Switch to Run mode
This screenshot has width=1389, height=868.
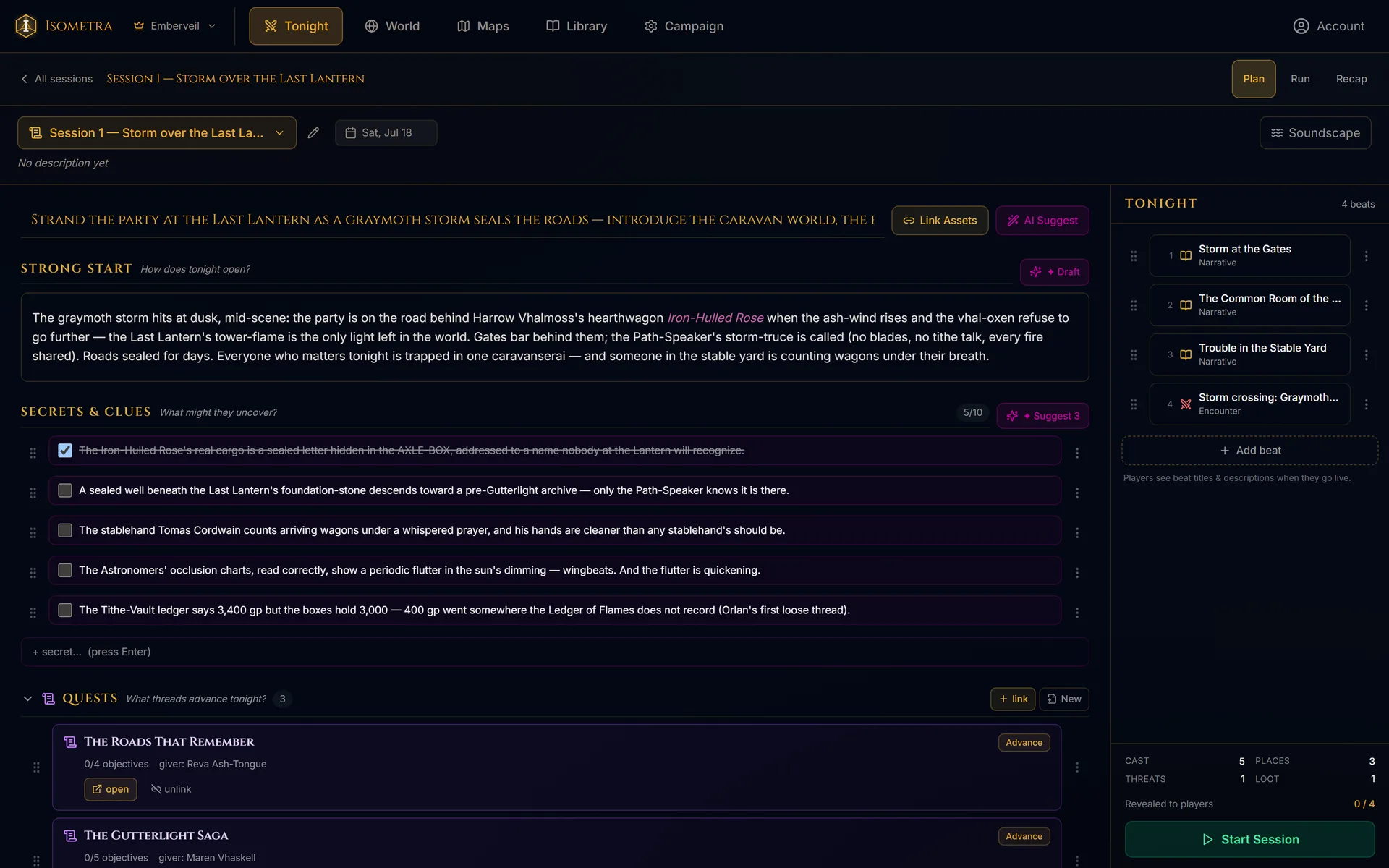click(1300, 79)
